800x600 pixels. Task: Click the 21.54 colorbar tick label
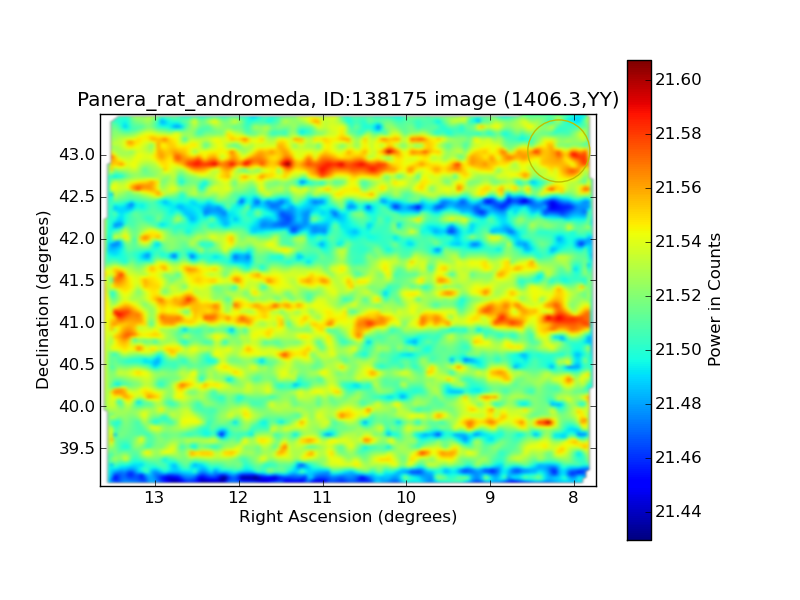coord(678,241)
